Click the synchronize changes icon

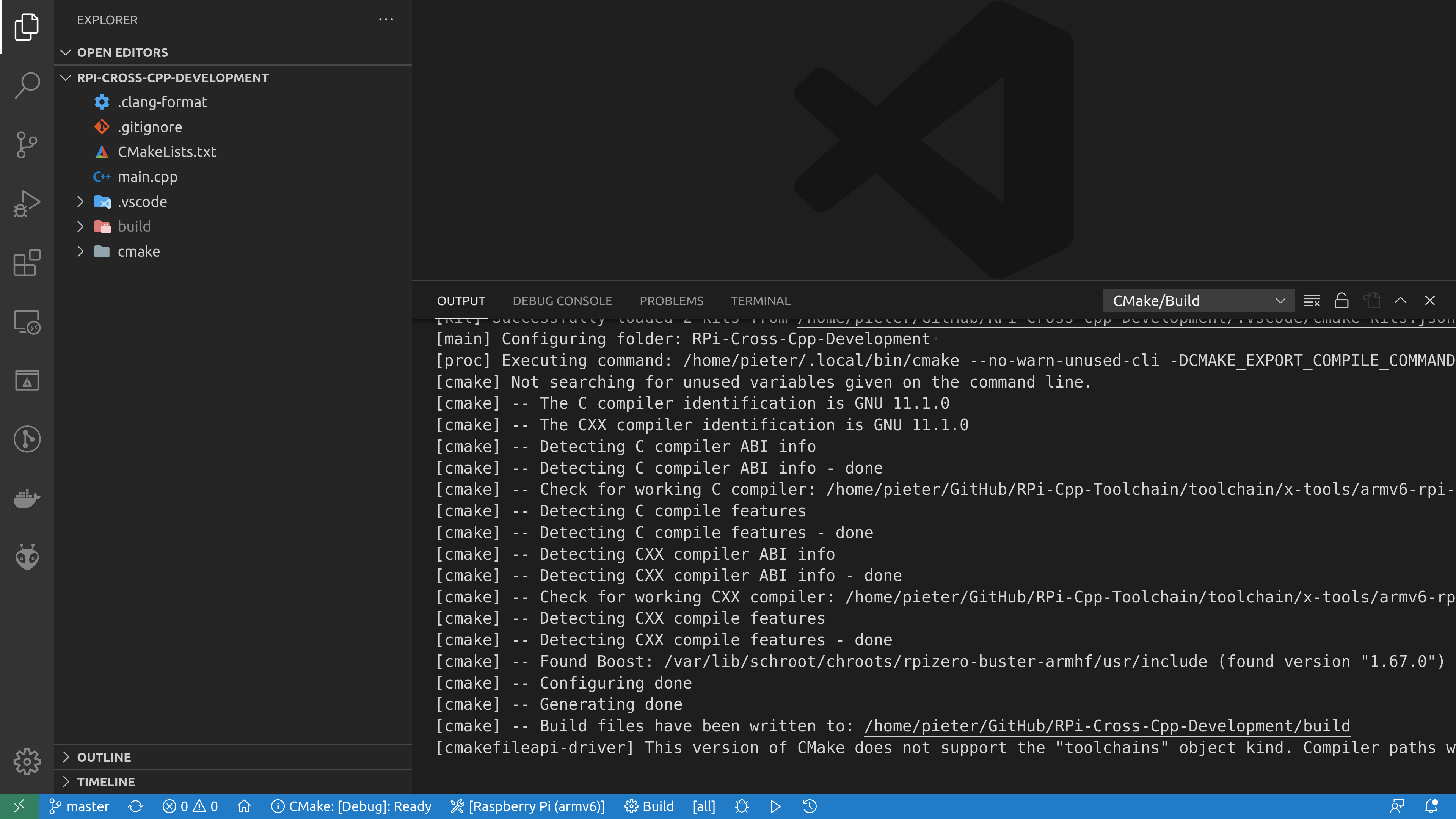click(136, 806)
